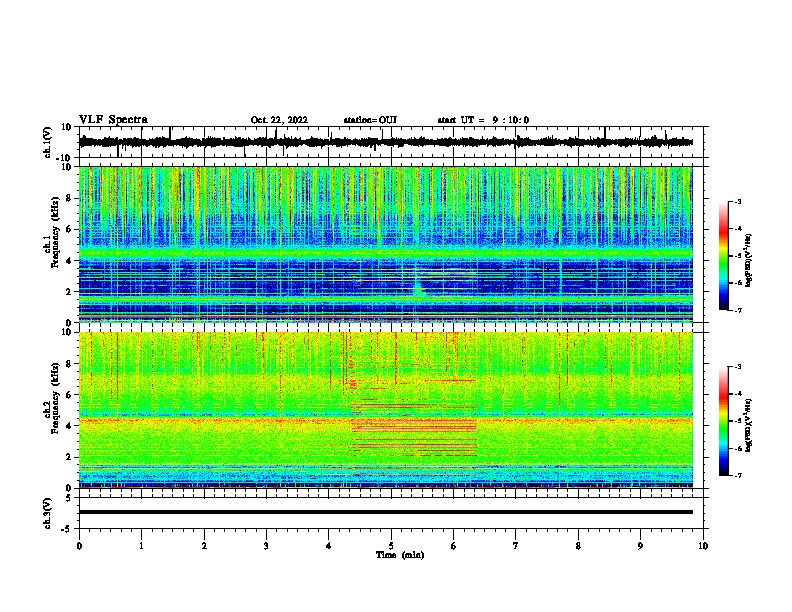Click the ch.2 color scale bar

coord(723,421)
